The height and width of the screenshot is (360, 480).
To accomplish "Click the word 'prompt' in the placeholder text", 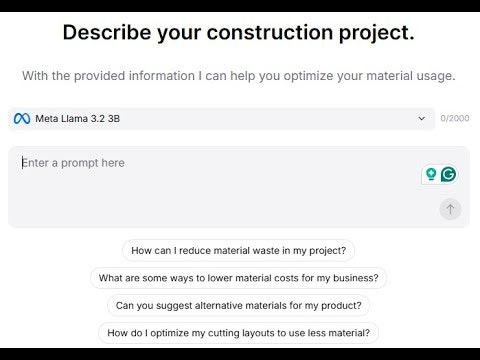I will tap(80, 163).
